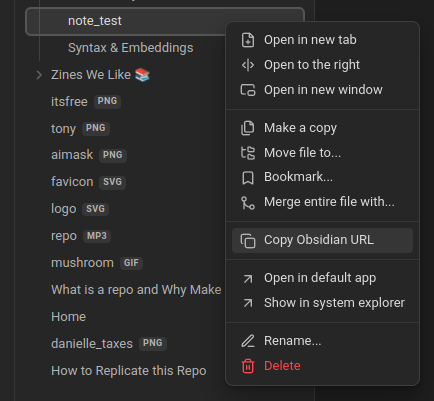Click the Make a copy icon

tap(248, 128)
